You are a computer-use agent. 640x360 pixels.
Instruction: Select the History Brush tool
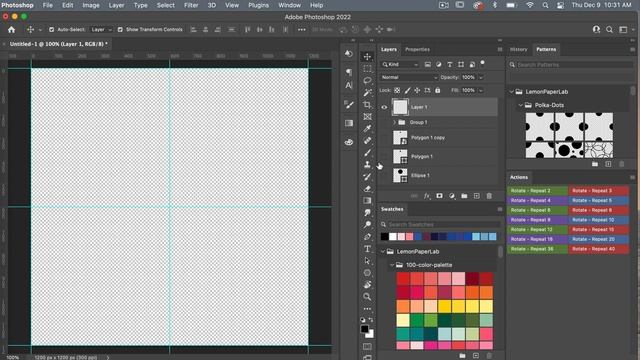click(367, 177)
